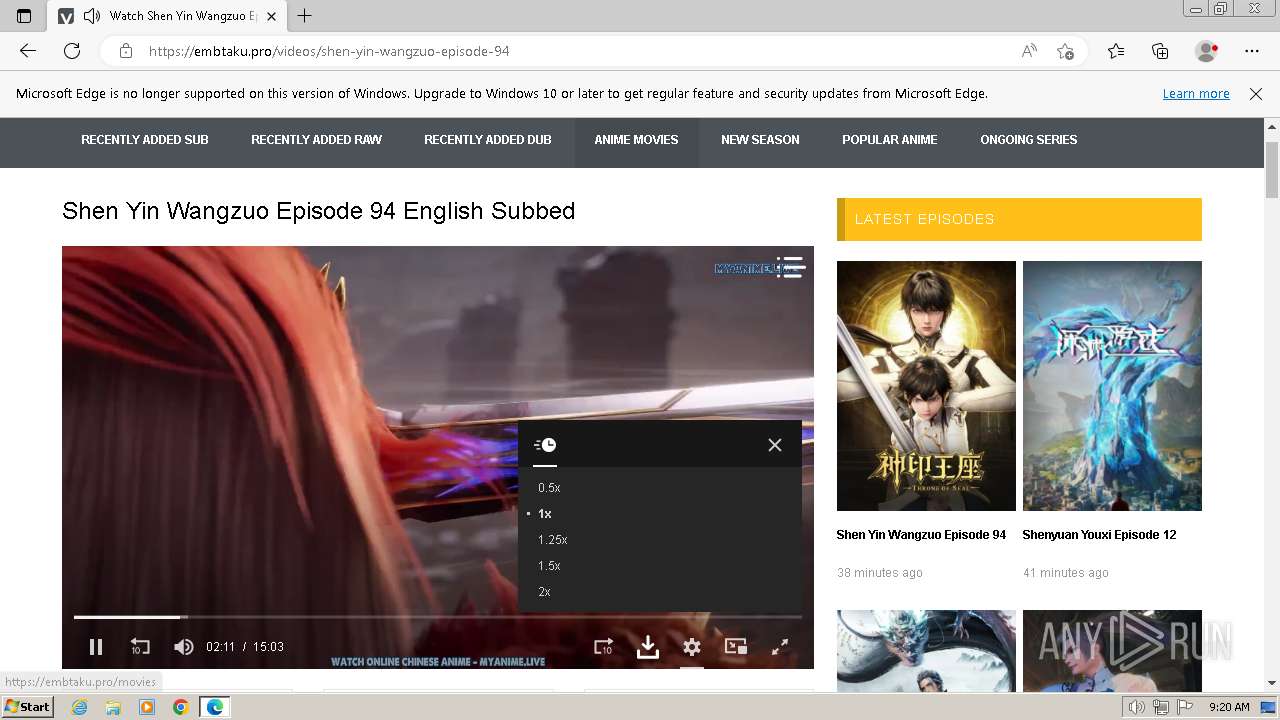Open a new browser tab
This screenshot has width=1280, height=720.
coord(305,16)
